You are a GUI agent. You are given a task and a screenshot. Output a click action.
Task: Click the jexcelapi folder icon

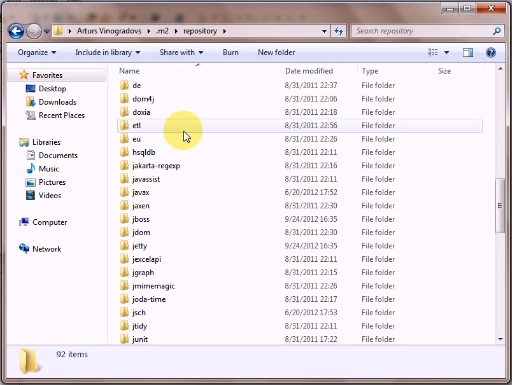[124, 259]
